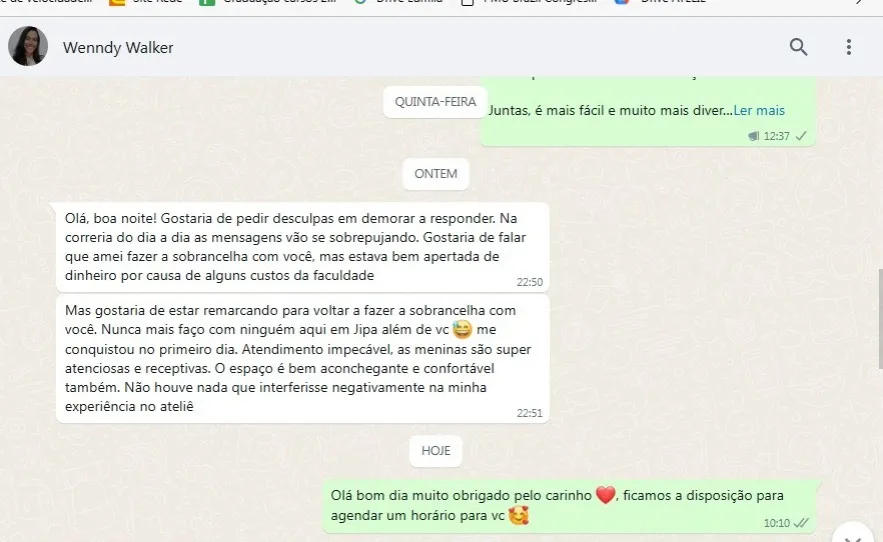The width and height of the screenshot is (883, 542).
Task: Expand message with Ler mais link
Action: coord(759,110)
